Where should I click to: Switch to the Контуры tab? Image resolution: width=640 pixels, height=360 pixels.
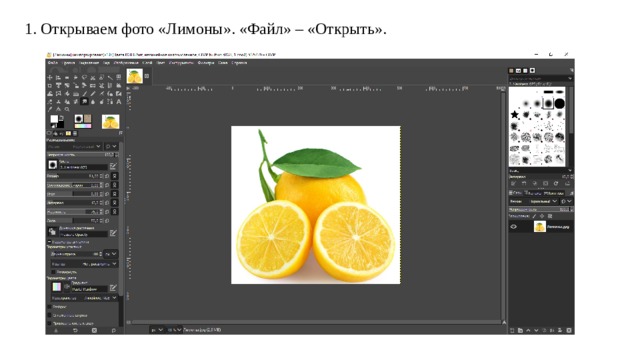coord(554,193)
